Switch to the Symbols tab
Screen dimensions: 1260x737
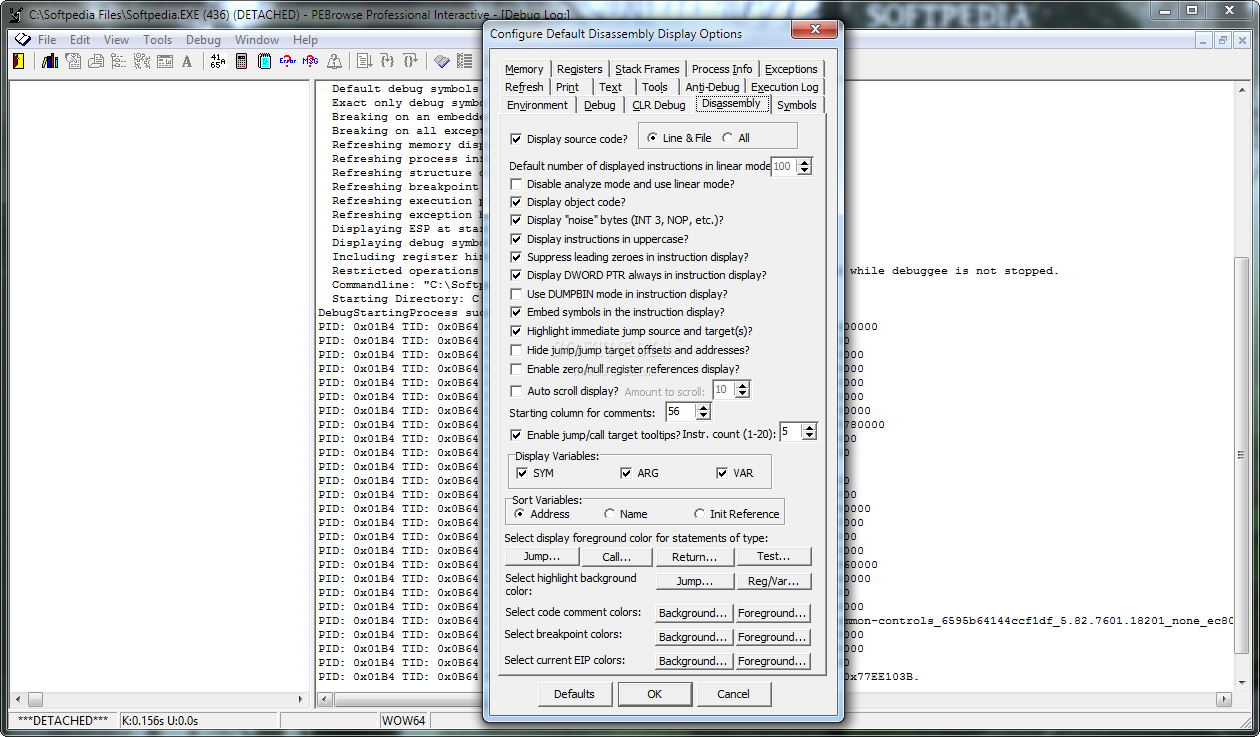[797, 105]
